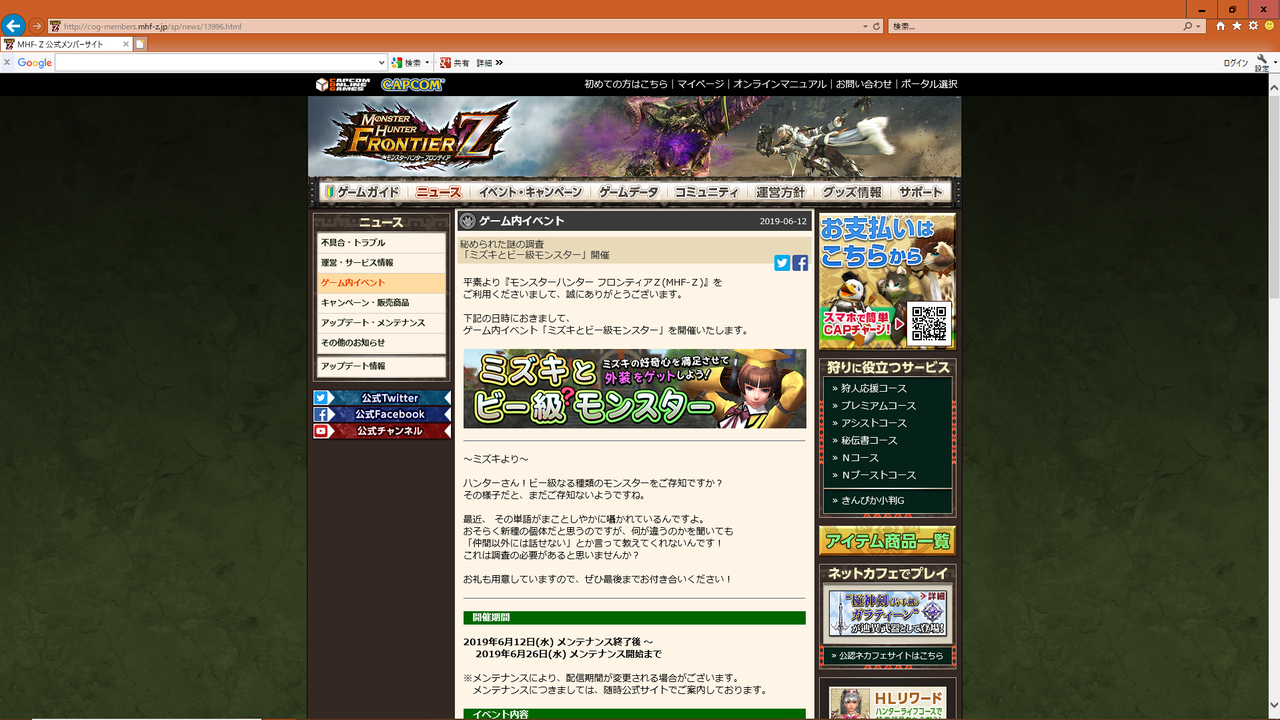Open the サポート nav tab

point(920,192)
